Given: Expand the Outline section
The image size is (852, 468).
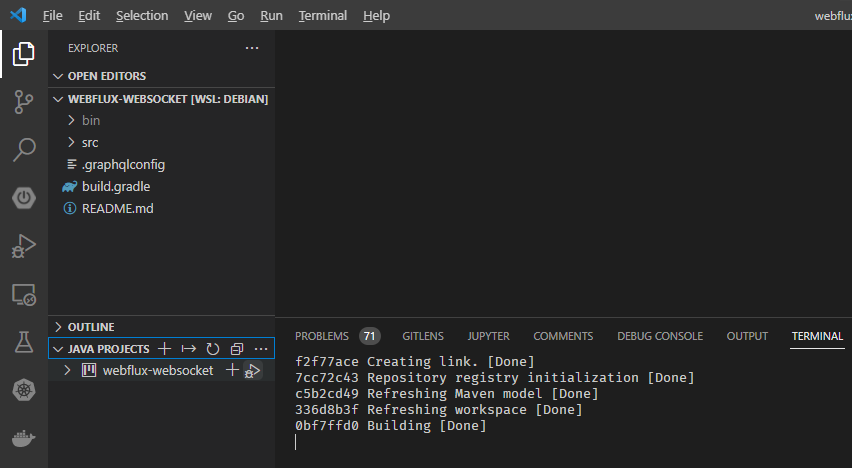Looking at the screenshot, I should (58, 327).
